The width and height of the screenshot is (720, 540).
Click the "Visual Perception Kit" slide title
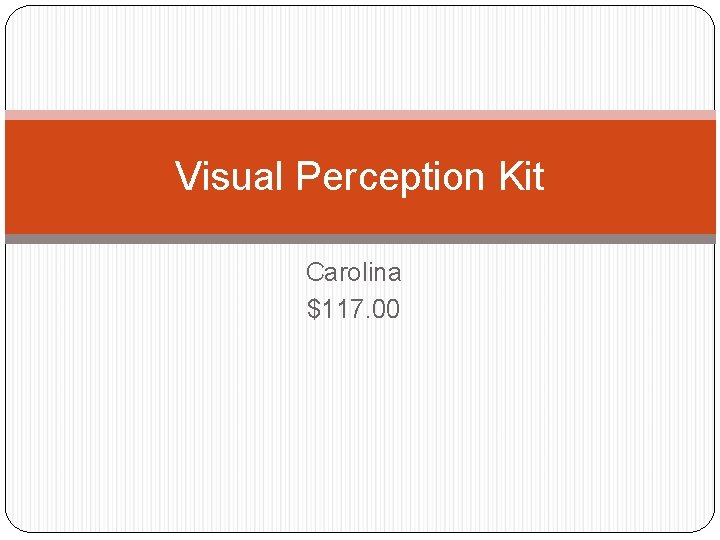pos(360,176)
